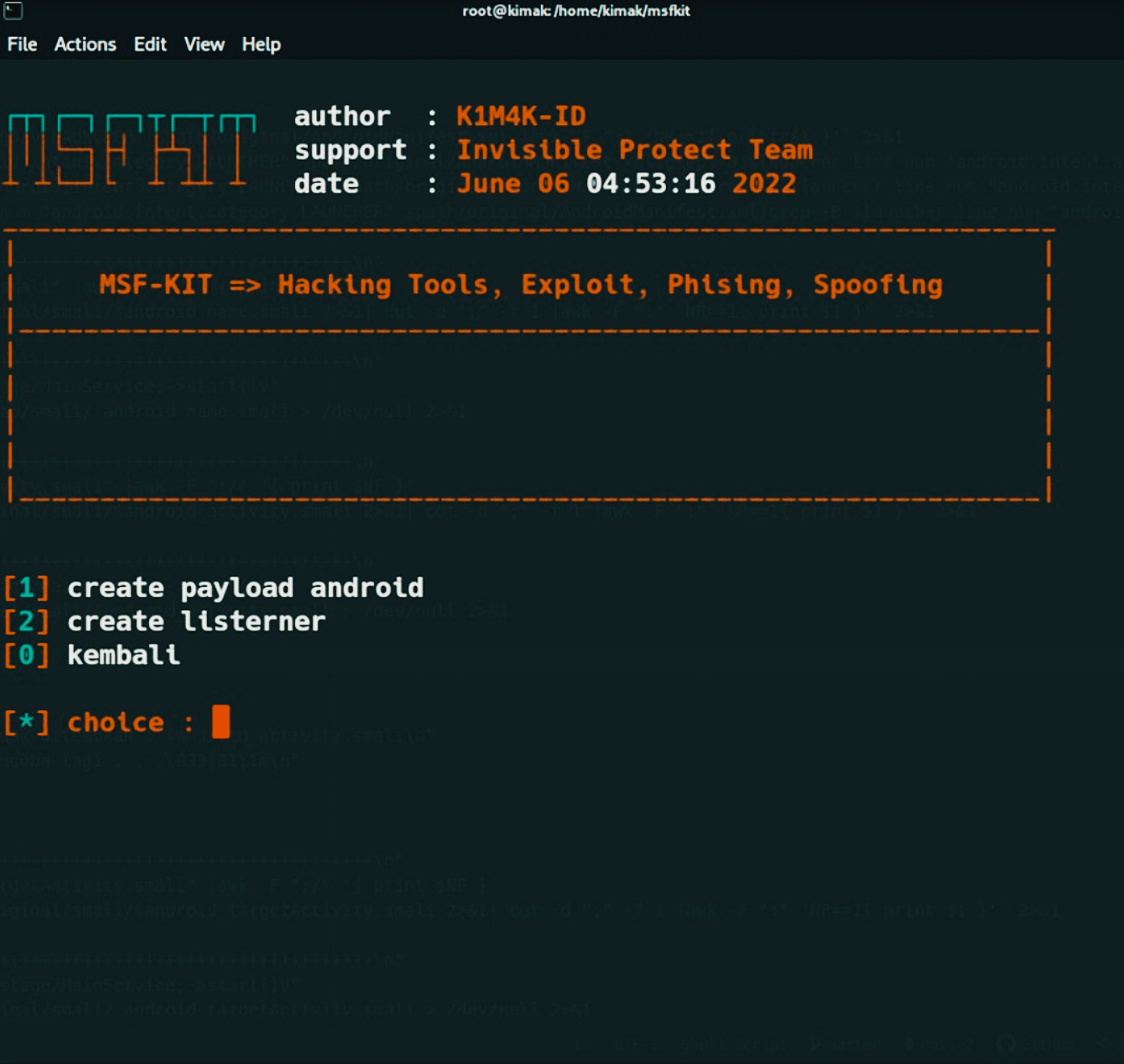Open the Edit menu
Screen dimensions: 1124x1064
click(x=149, y=44)
